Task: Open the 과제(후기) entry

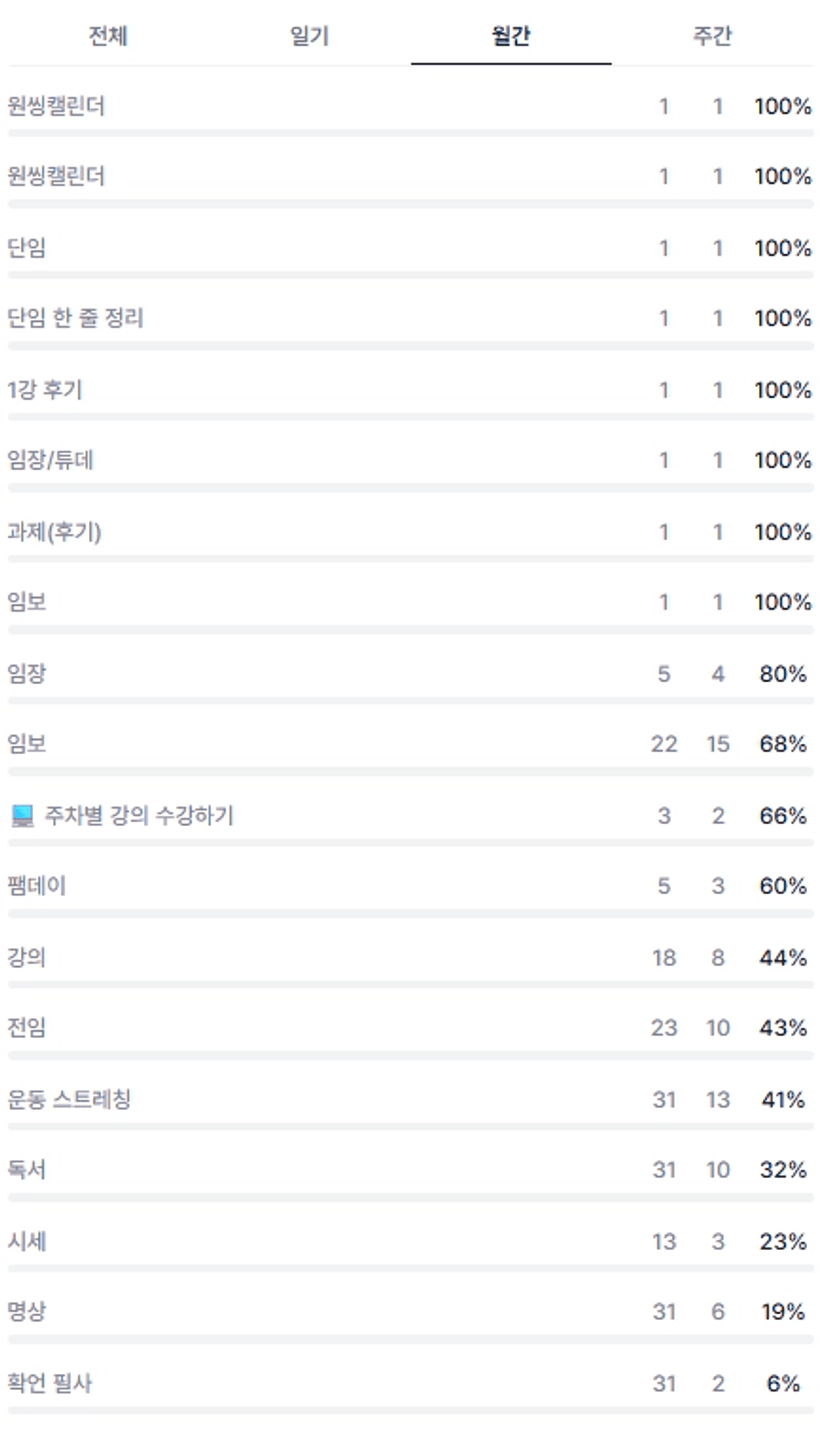Action: [x=54, y=532]
